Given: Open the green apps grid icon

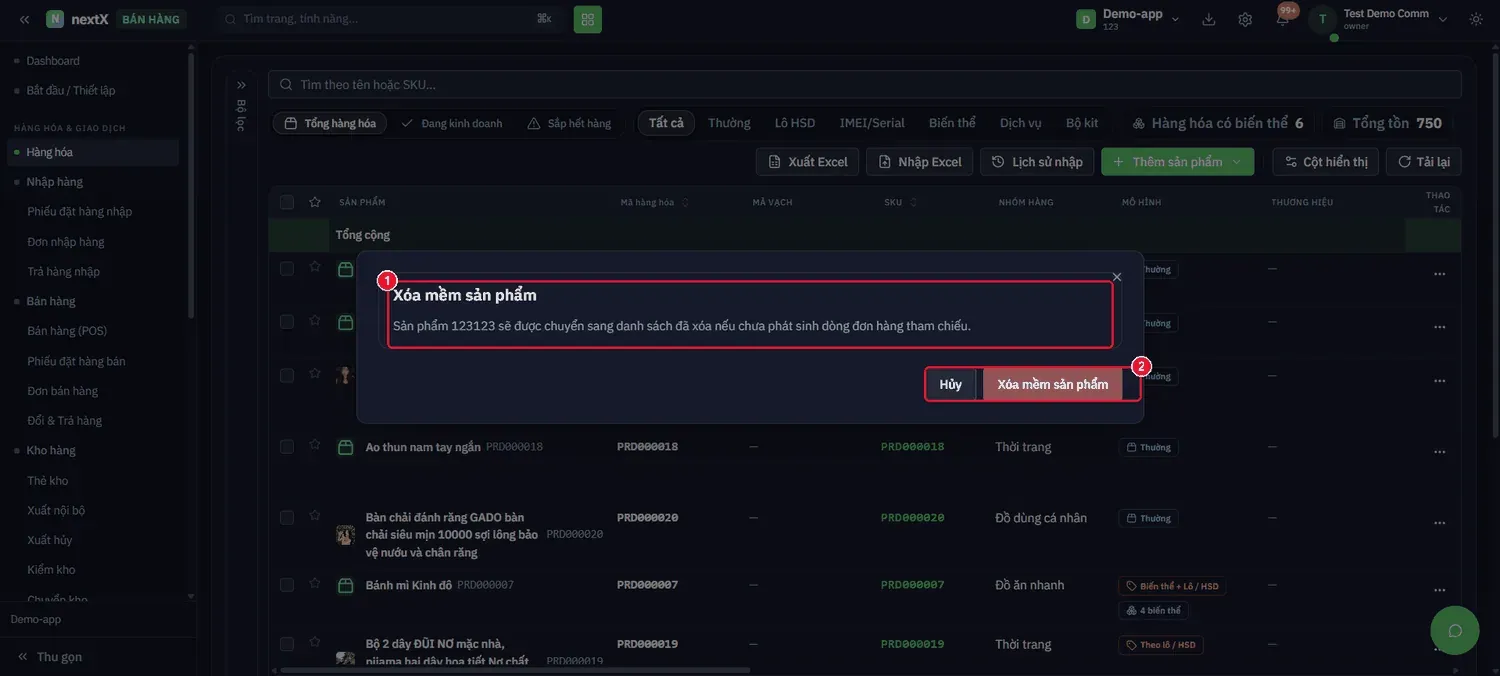Looking at the screenshot, I should (588, 19).
